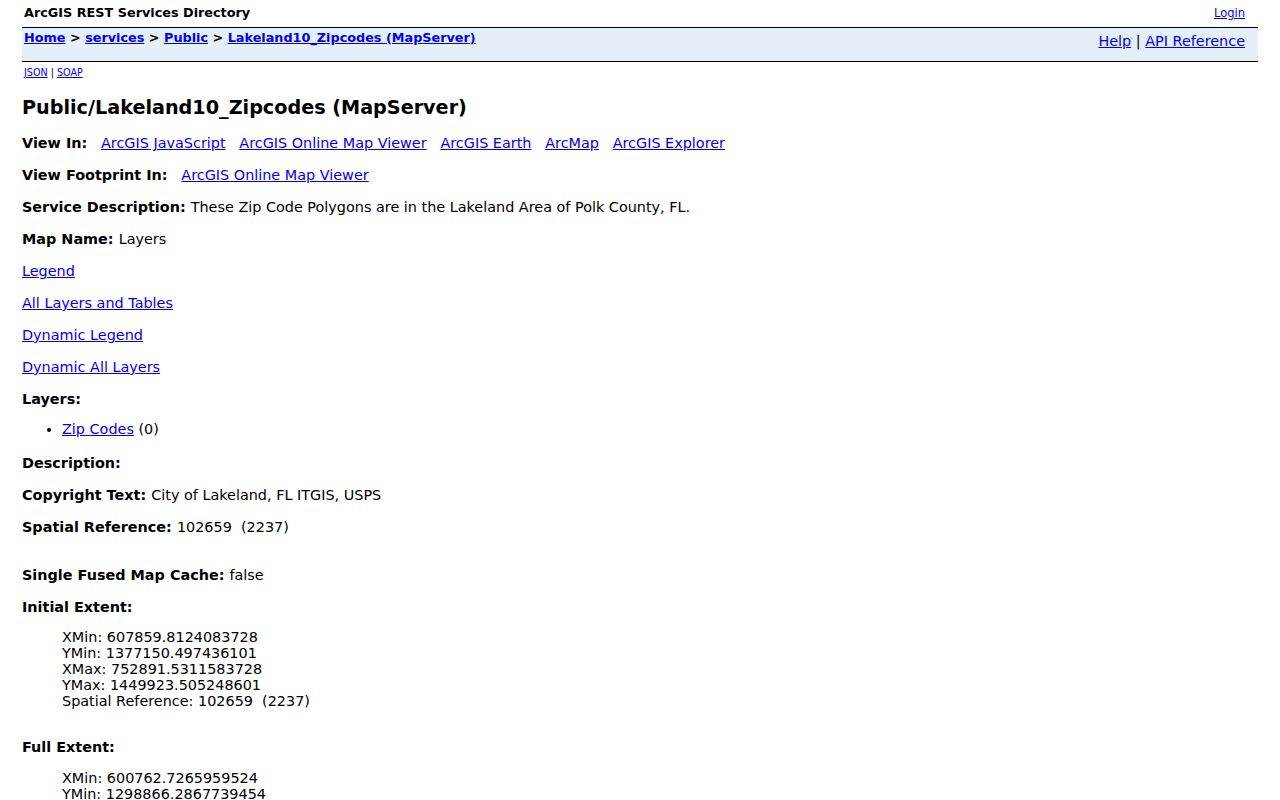1280x800 pixels.
Task: Click Lakeland10_Zipcodes (MapServer) breadcrumb link
Action: (352, 38)
